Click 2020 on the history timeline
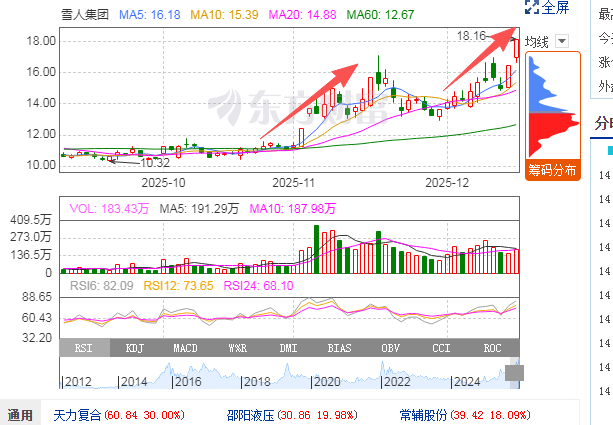The height and width of the screenshot is (425, 613). pos(327,382)
